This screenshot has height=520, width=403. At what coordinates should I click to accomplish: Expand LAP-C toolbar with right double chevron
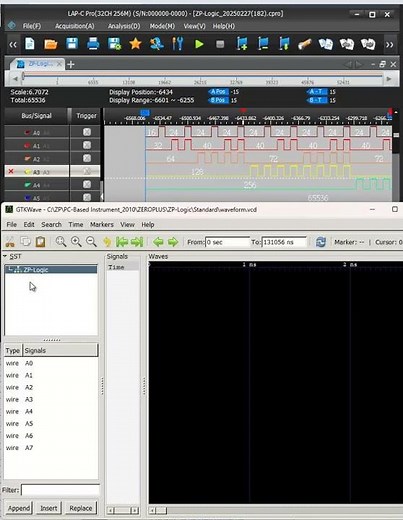click(x=389, y=44)
